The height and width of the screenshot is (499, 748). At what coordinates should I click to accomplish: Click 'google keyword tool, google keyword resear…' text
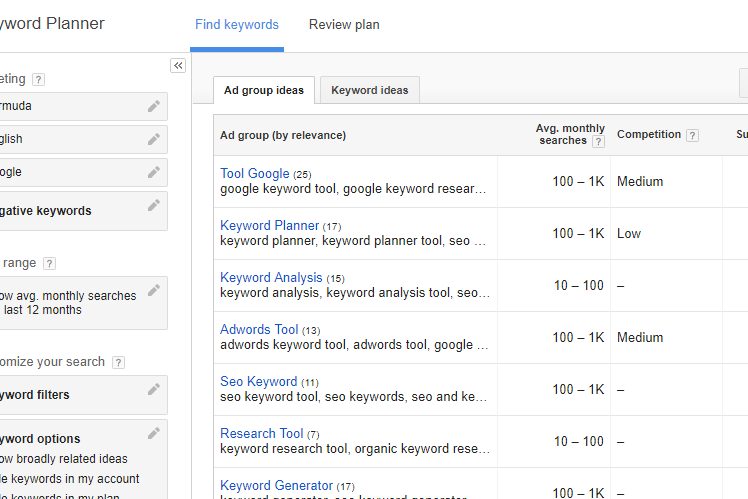point(353,189)
